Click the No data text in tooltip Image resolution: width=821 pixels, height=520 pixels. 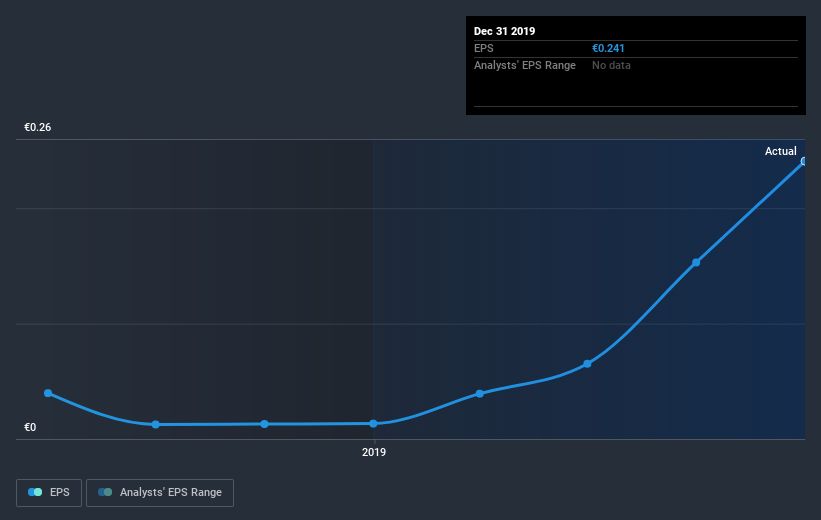pyautogui.click(x=611, y=65)
